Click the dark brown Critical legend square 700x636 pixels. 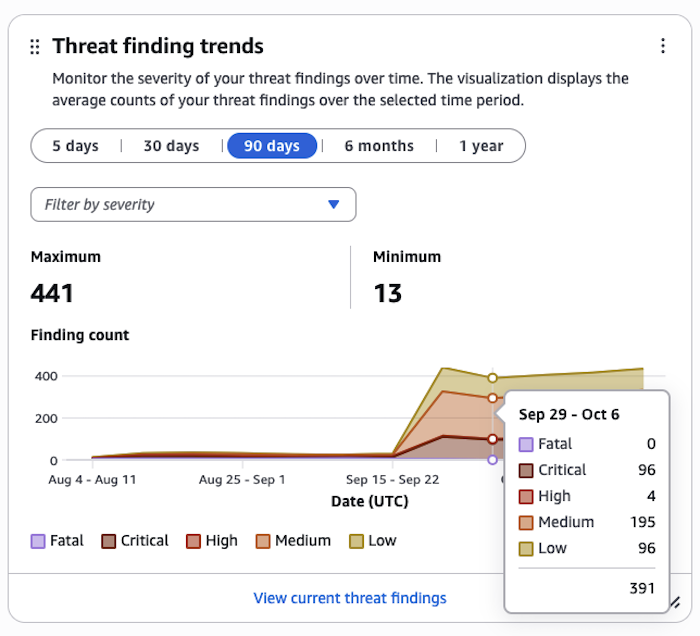tap(107, 541)
